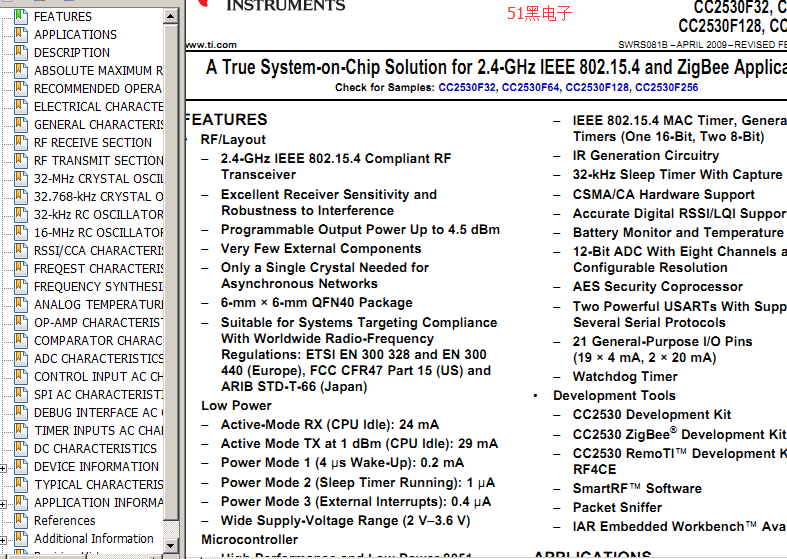Click the 32.768-kHz CRYSTAL bookmark icon
Image resolution: width=787 pixels, height=559 pixels.
tap(21, 197)
